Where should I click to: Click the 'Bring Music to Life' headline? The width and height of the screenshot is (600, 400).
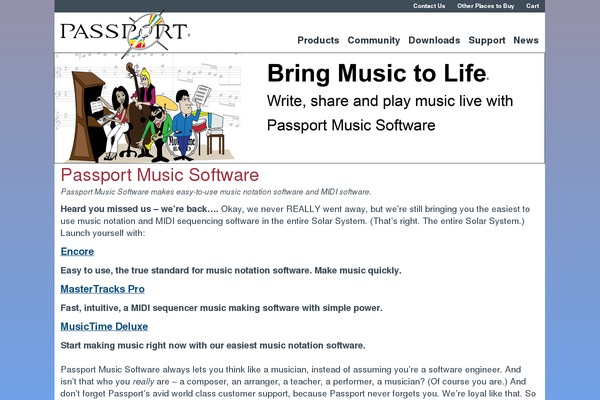pyautogui.click(x=377, y=73)
